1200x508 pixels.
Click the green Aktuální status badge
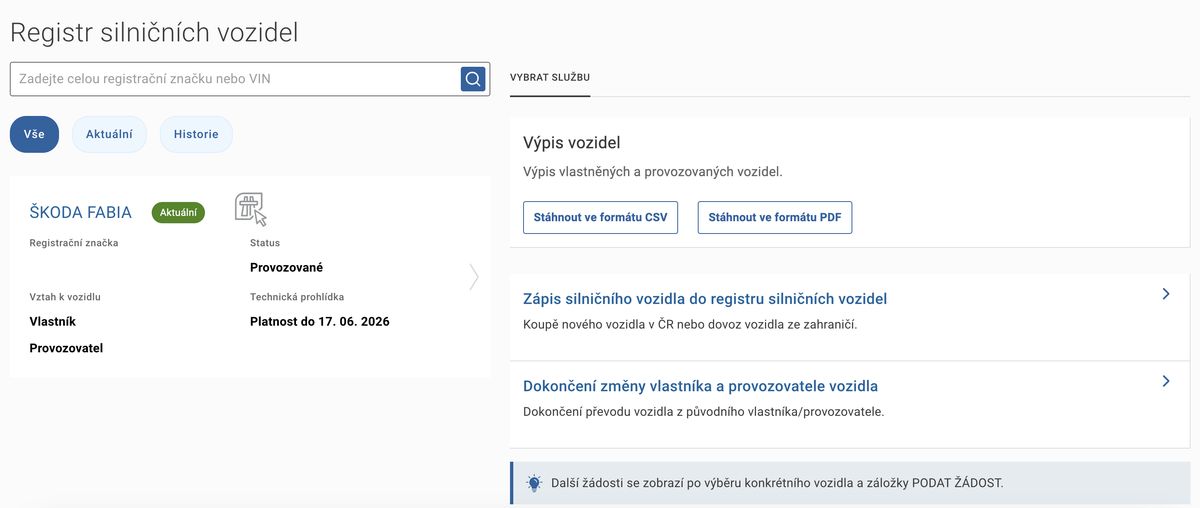click(178, 212)
